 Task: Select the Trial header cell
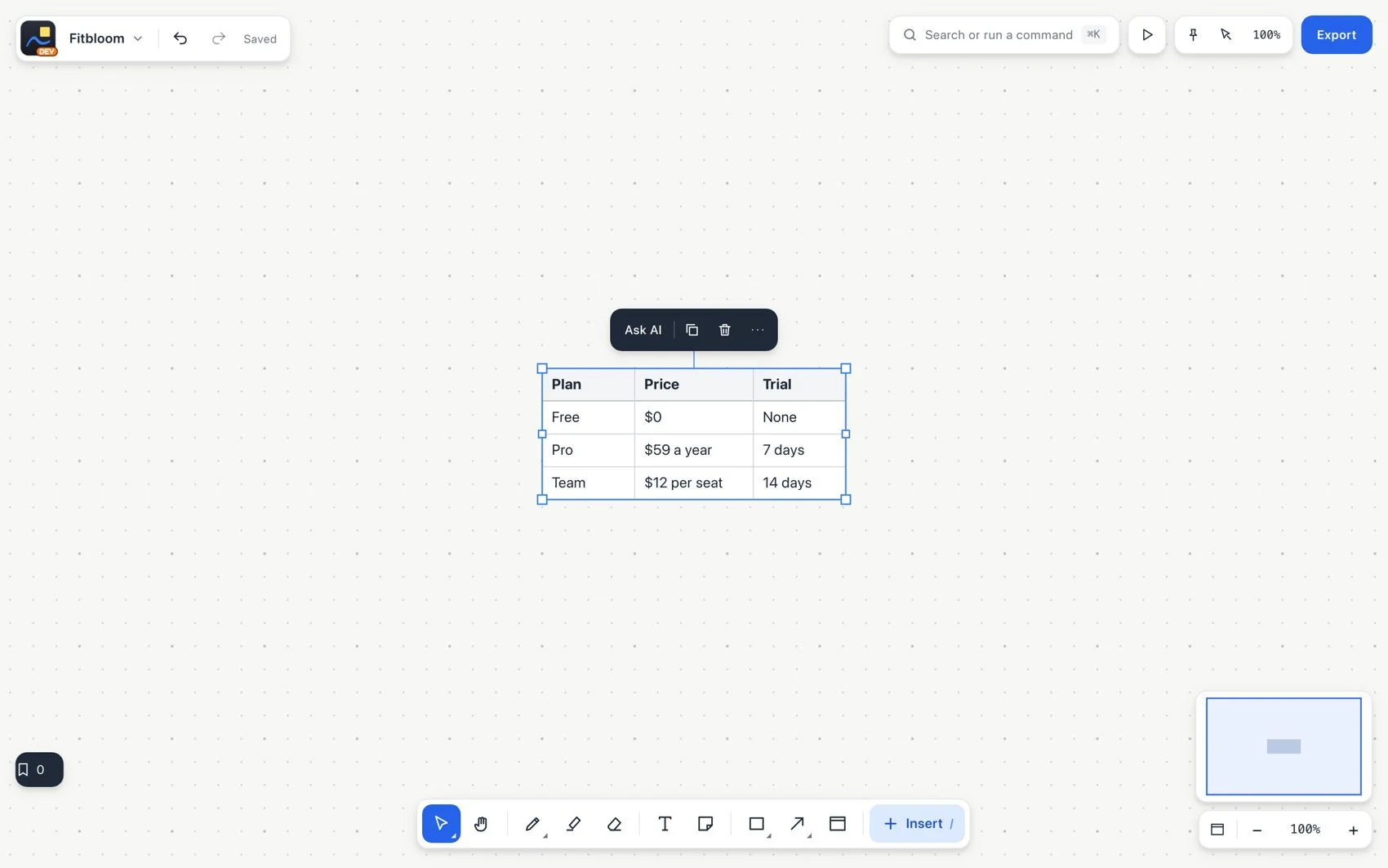pos(799,385)
